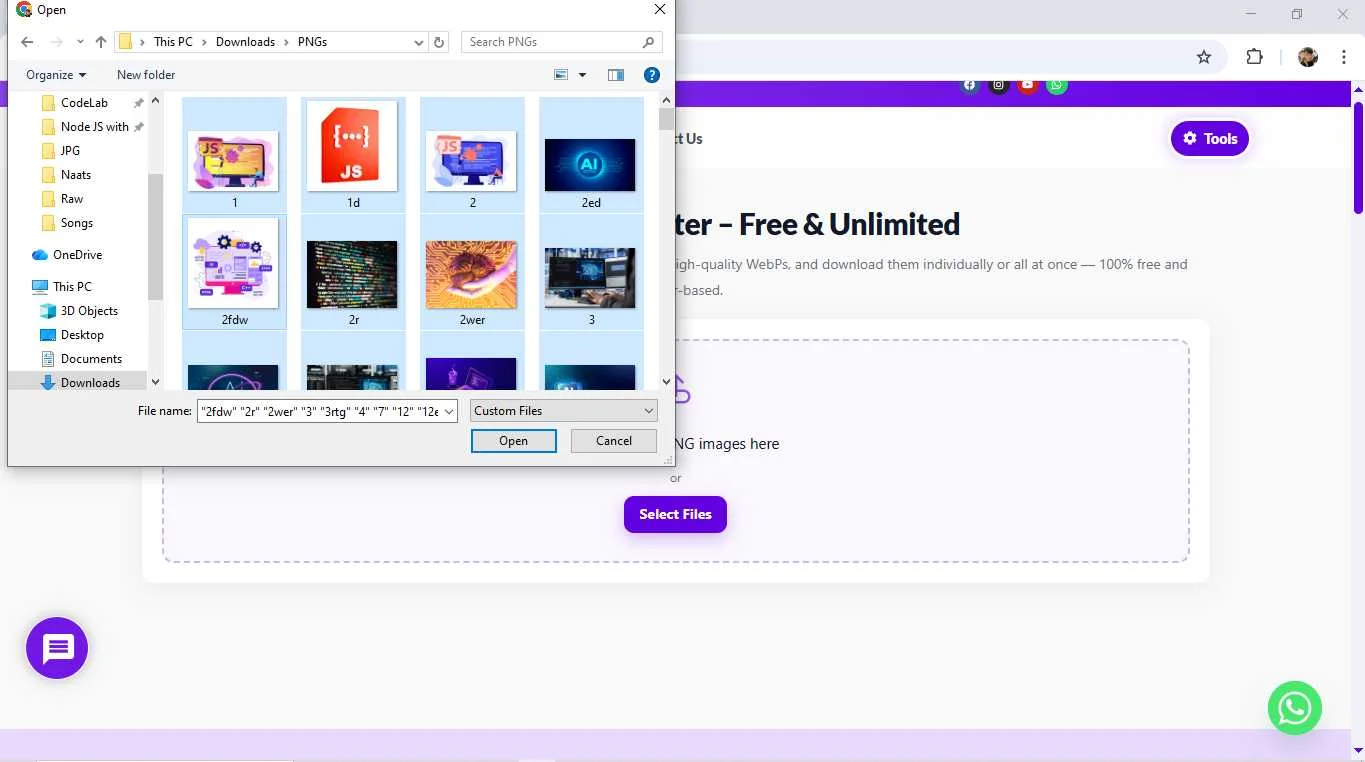Viewport: 1365px width, 762px height.
Task: Open the Instagram social icon
Action: tap(998, 85)
